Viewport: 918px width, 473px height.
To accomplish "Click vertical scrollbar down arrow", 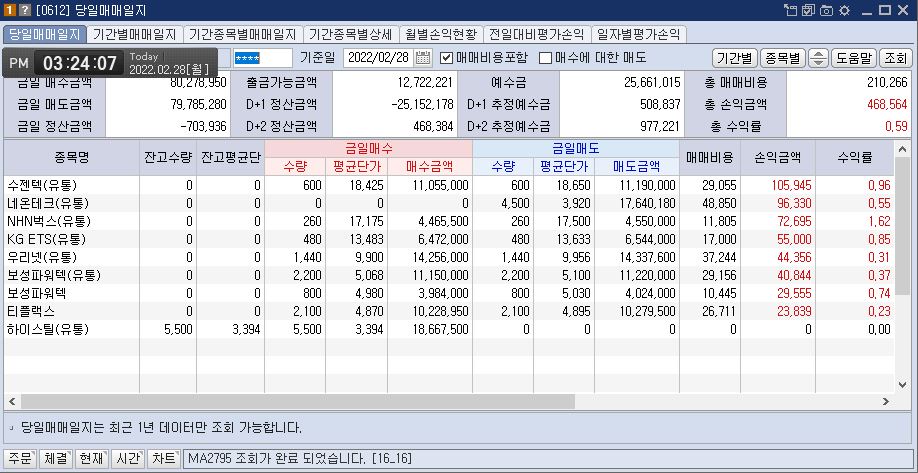I will point(902,385).
